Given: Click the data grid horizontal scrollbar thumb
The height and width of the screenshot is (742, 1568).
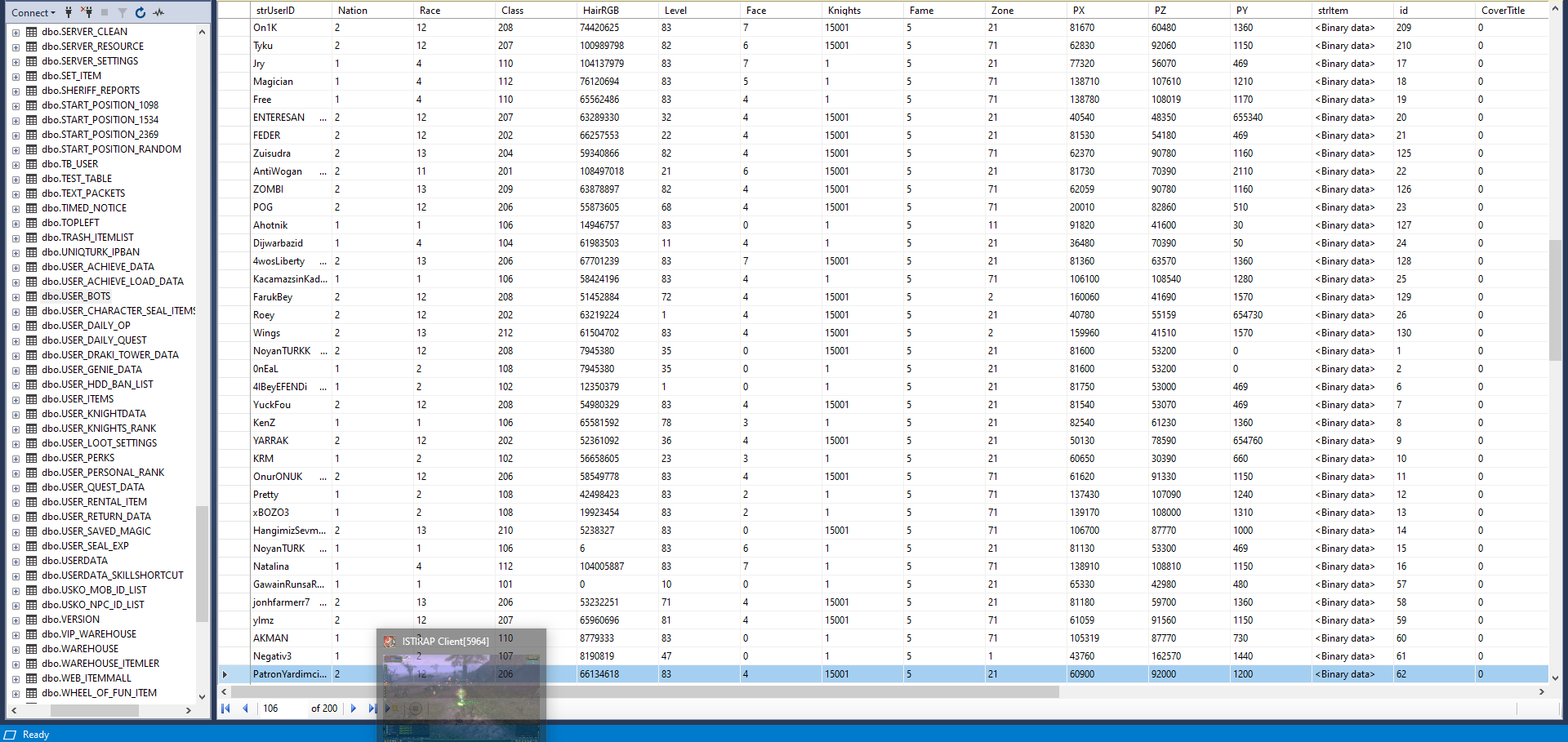Looking at the screenshot, I should (x=646, y=691).
